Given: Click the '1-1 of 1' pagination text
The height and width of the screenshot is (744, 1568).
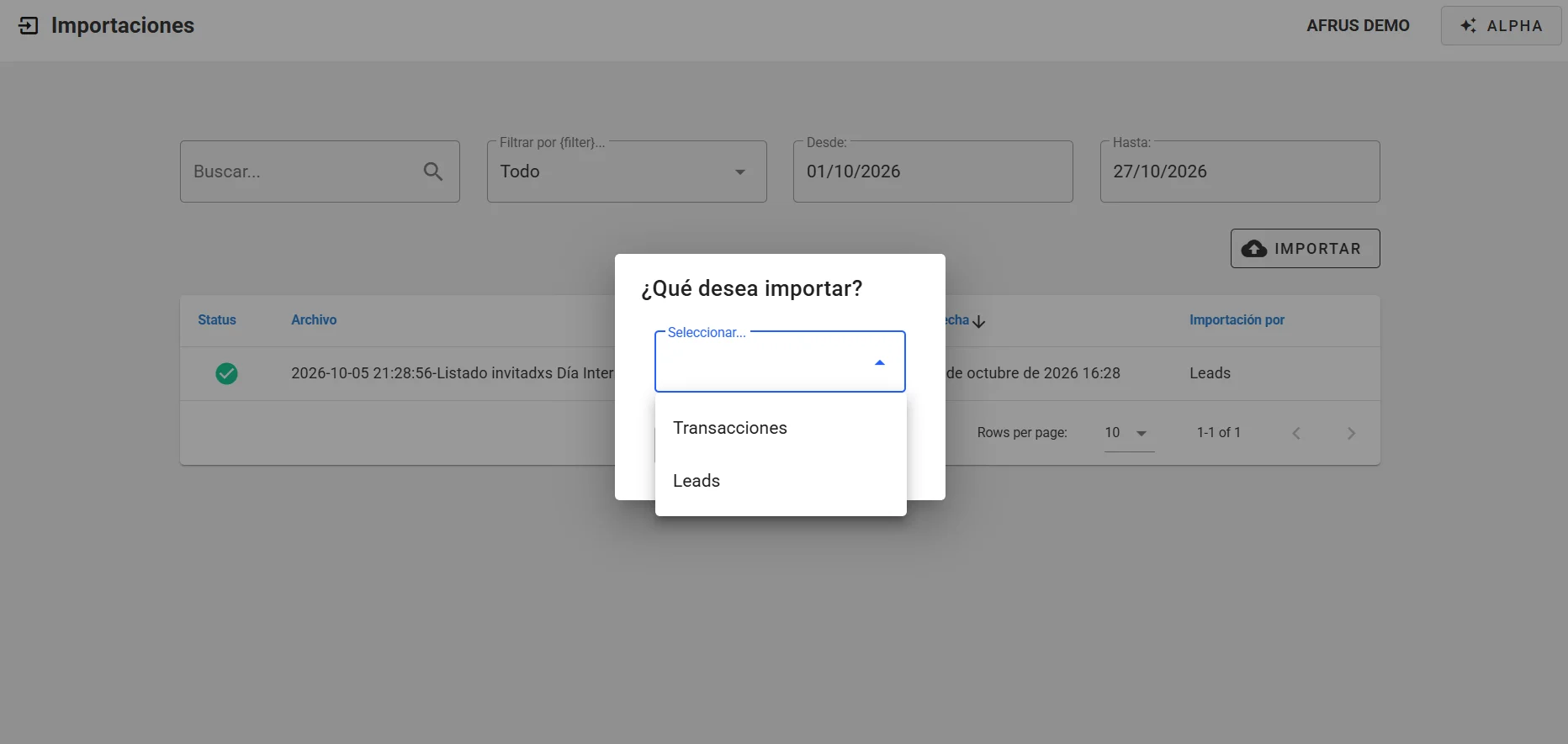Looking at the screenshot, I should tap(1218, 433).
